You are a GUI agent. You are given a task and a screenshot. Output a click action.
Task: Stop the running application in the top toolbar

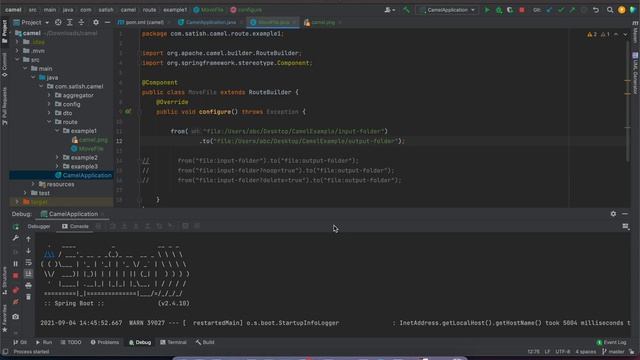(x=522, y=10)
